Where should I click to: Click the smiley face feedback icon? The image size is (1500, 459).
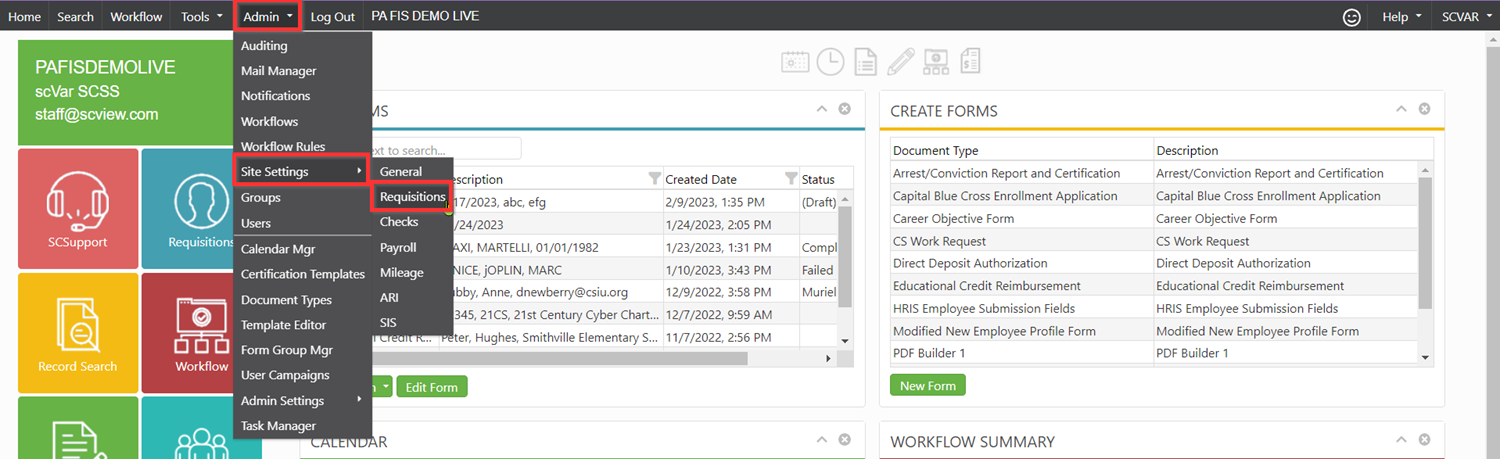point(1352,17)
